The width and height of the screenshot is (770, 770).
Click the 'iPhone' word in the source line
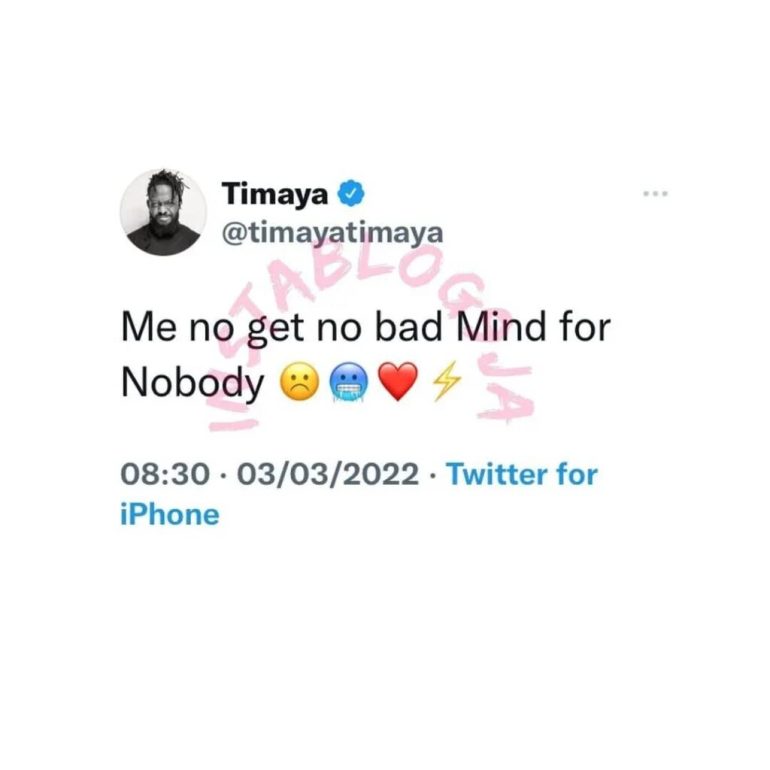(170, 515)
